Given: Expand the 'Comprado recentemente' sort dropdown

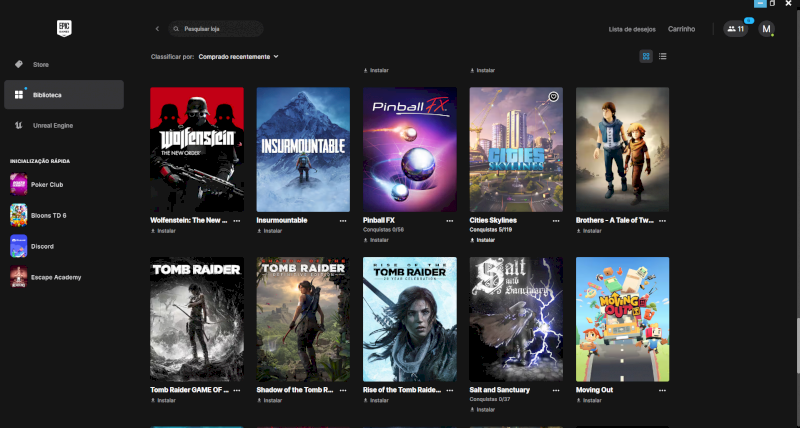Looking at the screenshot, I should [x=238, y=56].
